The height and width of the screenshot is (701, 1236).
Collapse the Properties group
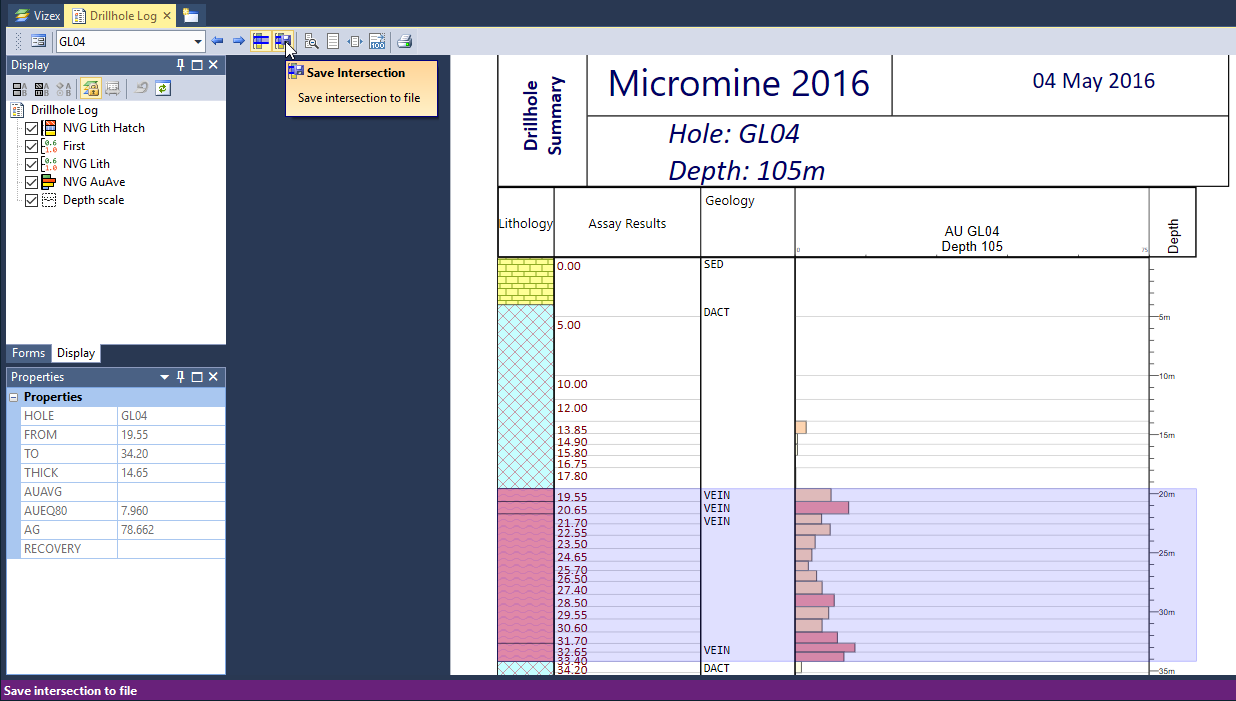(15, 397)
